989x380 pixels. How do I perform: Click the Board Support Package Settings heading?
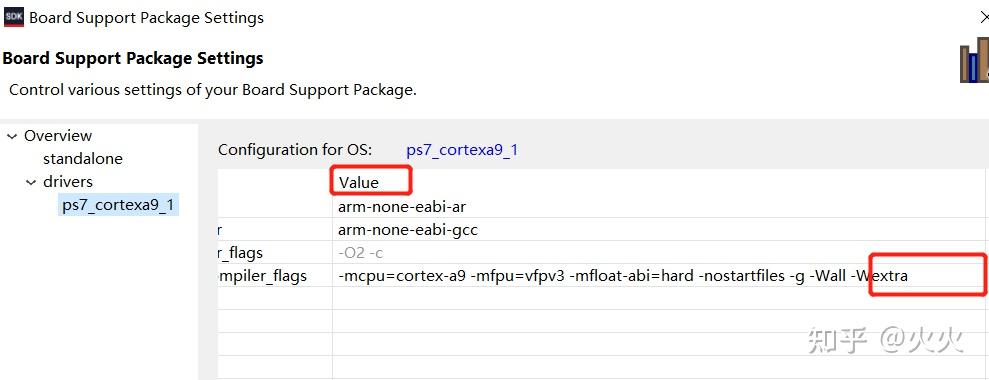tap(133, 58)
